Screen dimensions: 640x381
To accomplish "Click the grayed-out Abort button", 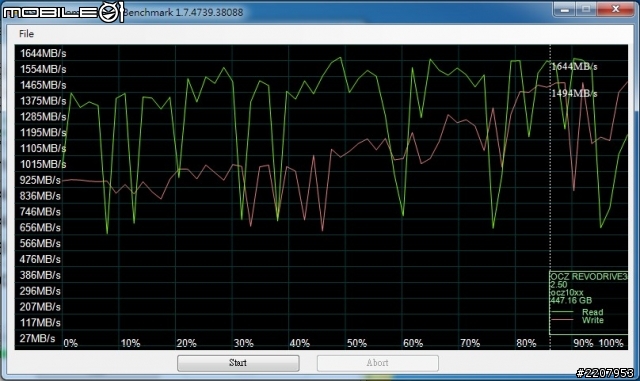I will [x=378, y=363].
